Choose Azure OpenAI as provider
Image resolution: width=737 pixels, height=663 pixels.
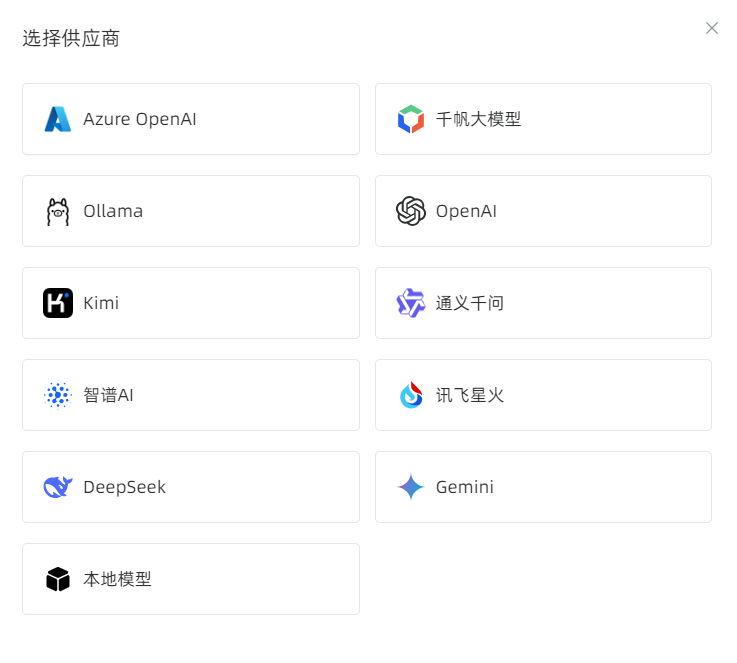tap(191, 119)
